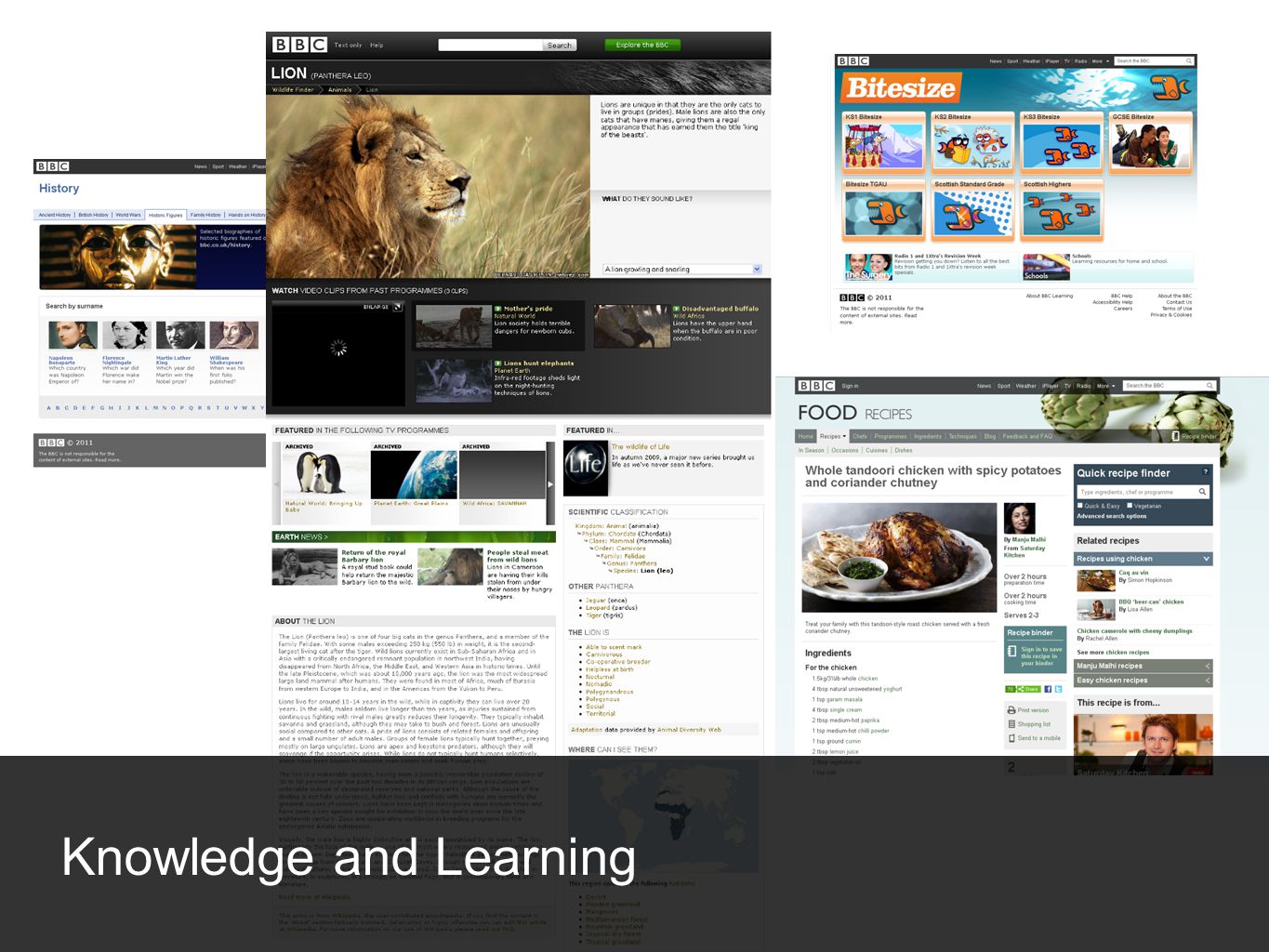Click the printer icon next to Print version

1011,710
